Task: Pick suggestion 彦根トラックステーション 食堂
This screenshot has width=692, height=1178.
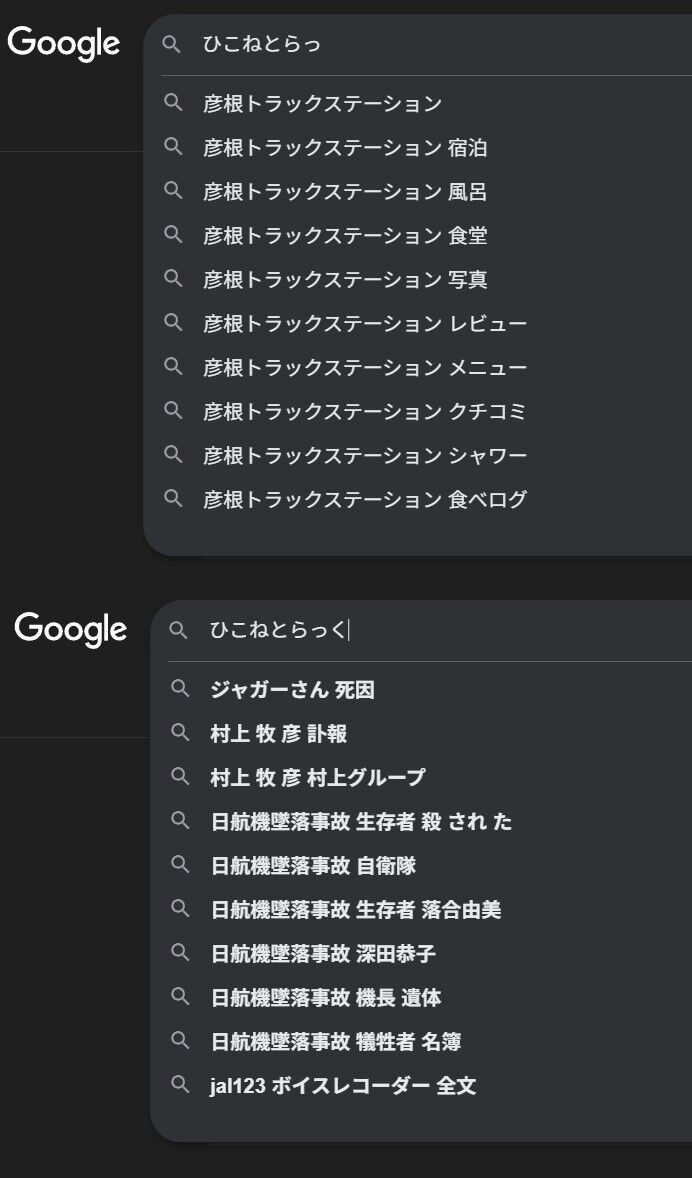Action: 345,235
